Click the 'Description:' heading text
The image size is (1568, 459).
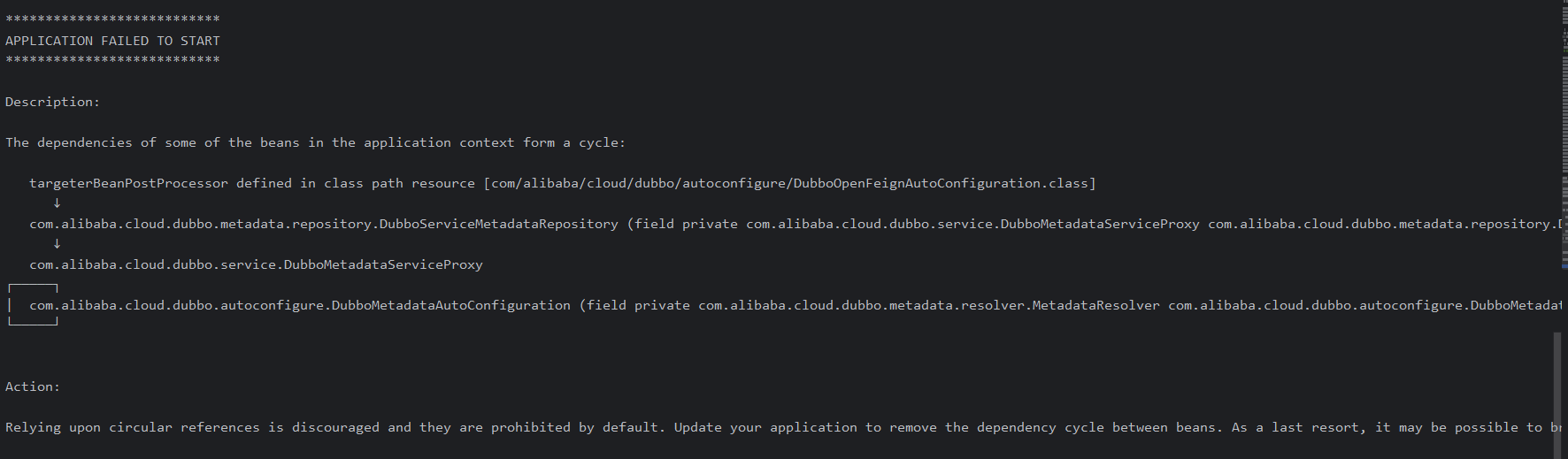(x=52, y=102)
